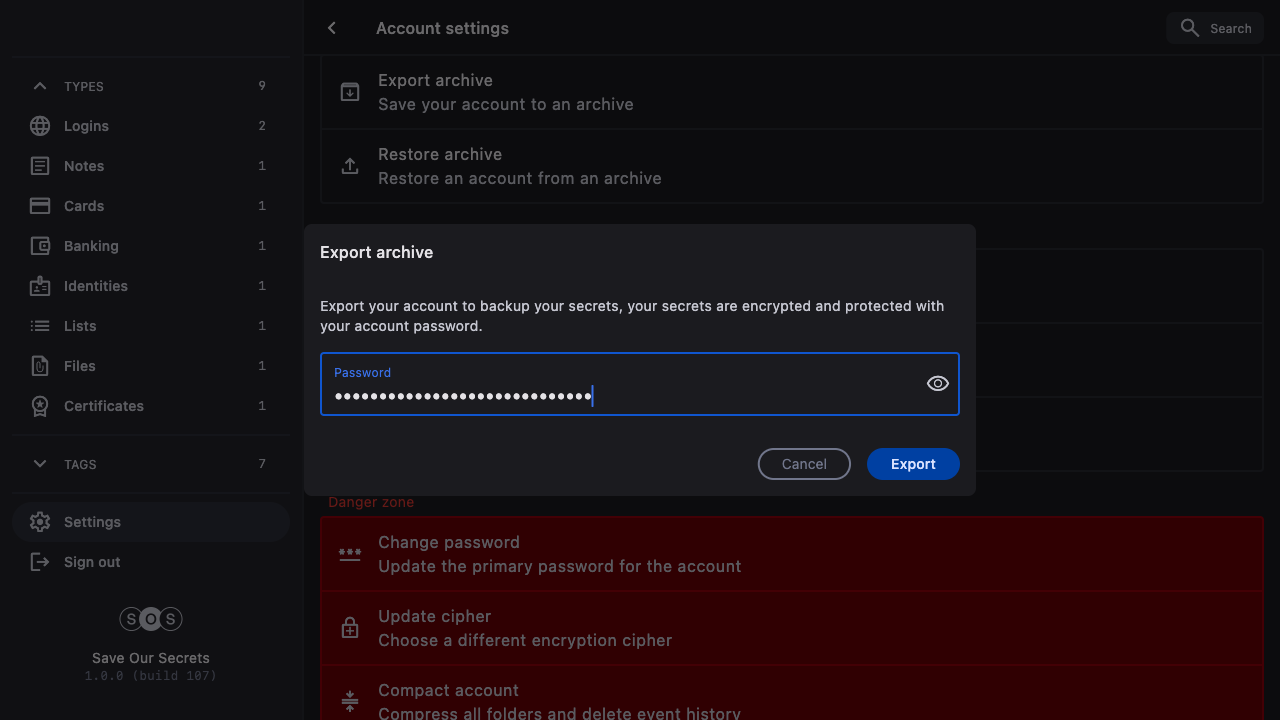
Task: Collapse the TYPES section
Action: coord(40,86)
